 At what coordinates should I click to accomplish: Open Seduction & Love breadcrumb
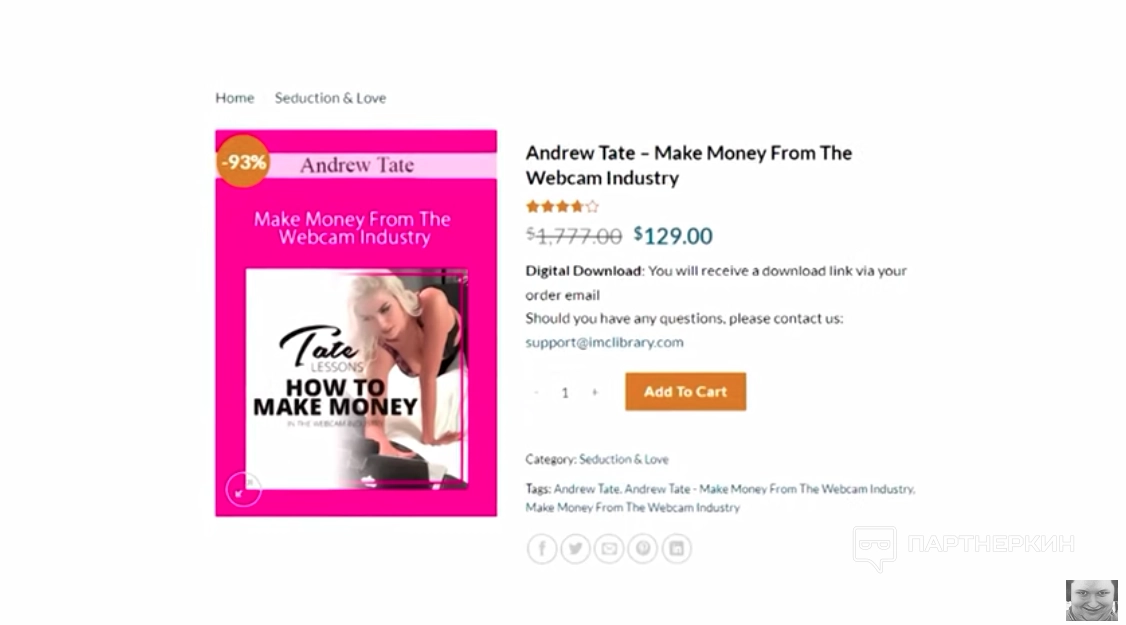[x=330, y=98]
